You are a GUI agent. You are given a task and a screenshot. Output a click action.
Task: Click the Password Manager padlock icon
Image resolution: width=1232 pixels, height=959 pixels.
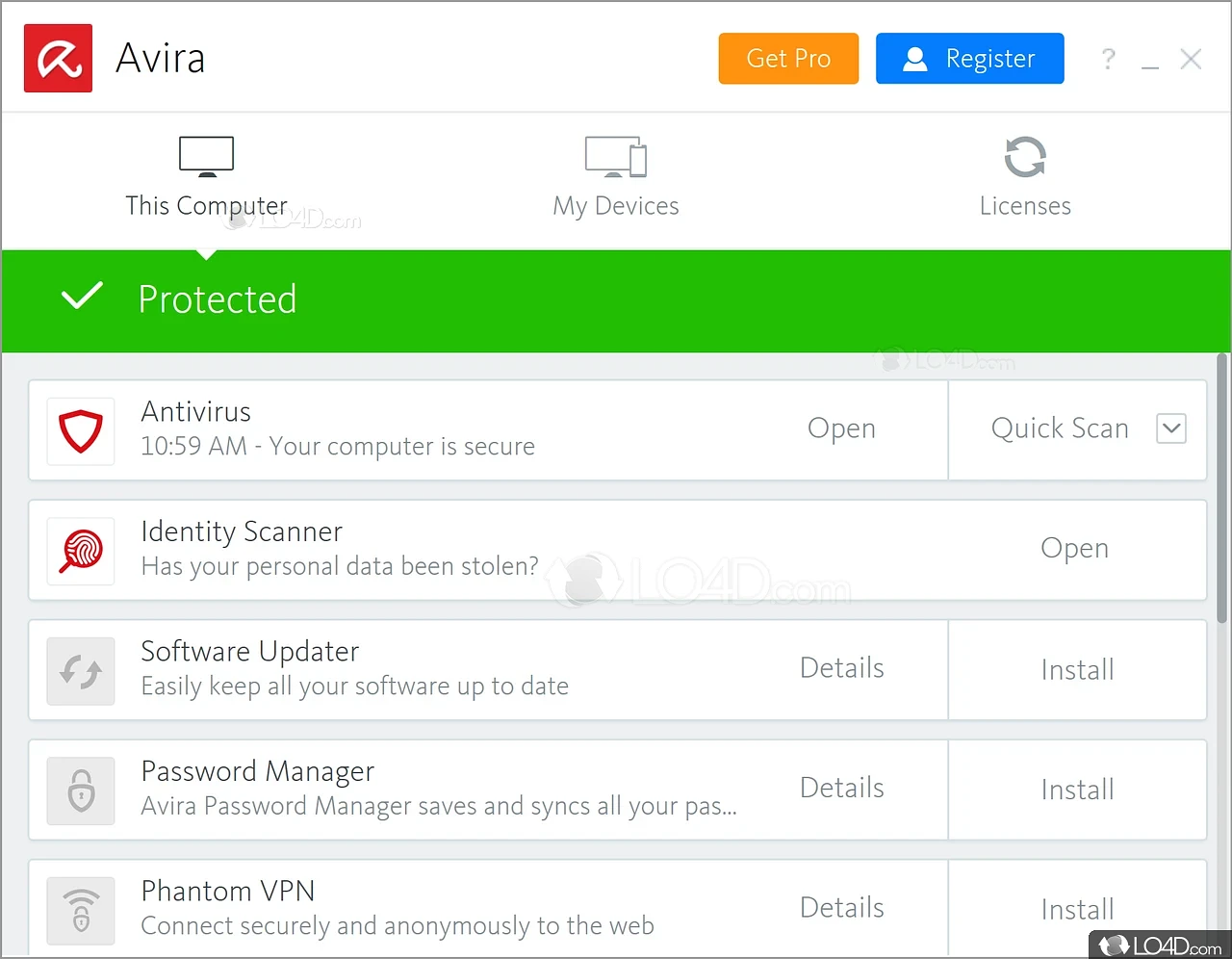81,791
